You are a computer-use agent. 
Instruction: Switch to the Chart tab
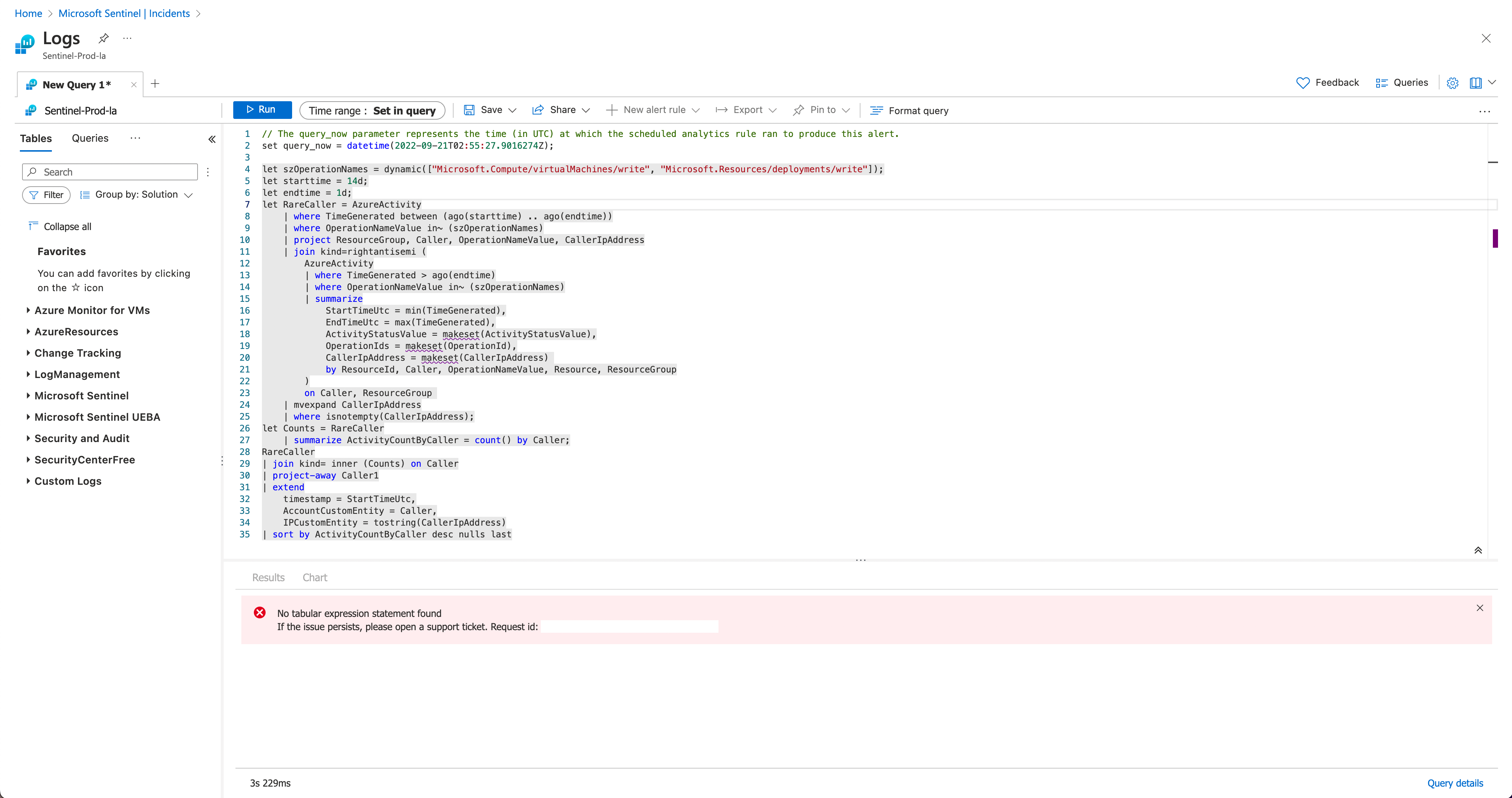(x=315, y=577)
